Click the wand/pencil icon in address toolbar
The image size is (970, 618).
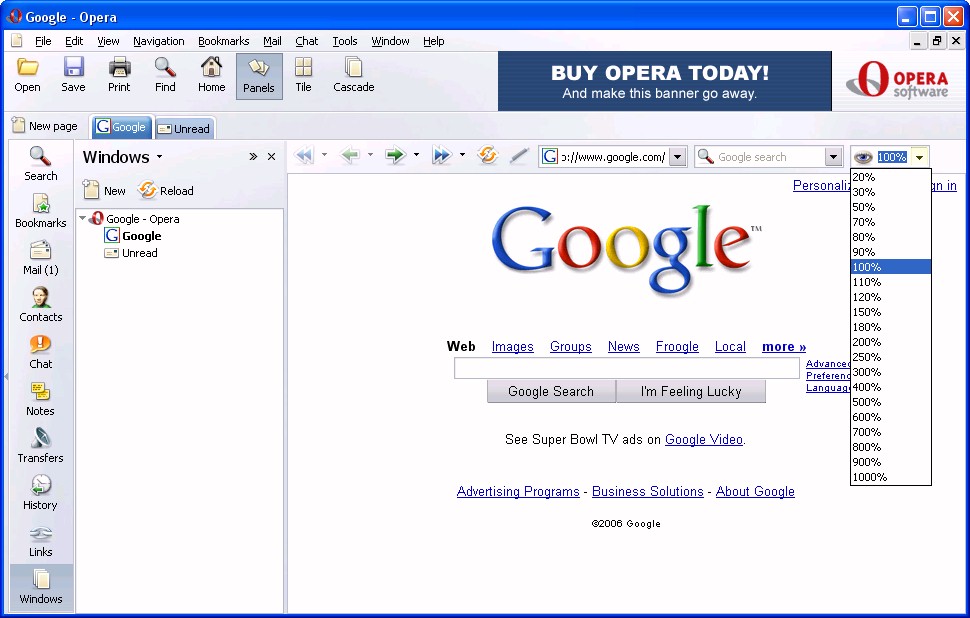[519, 156]
